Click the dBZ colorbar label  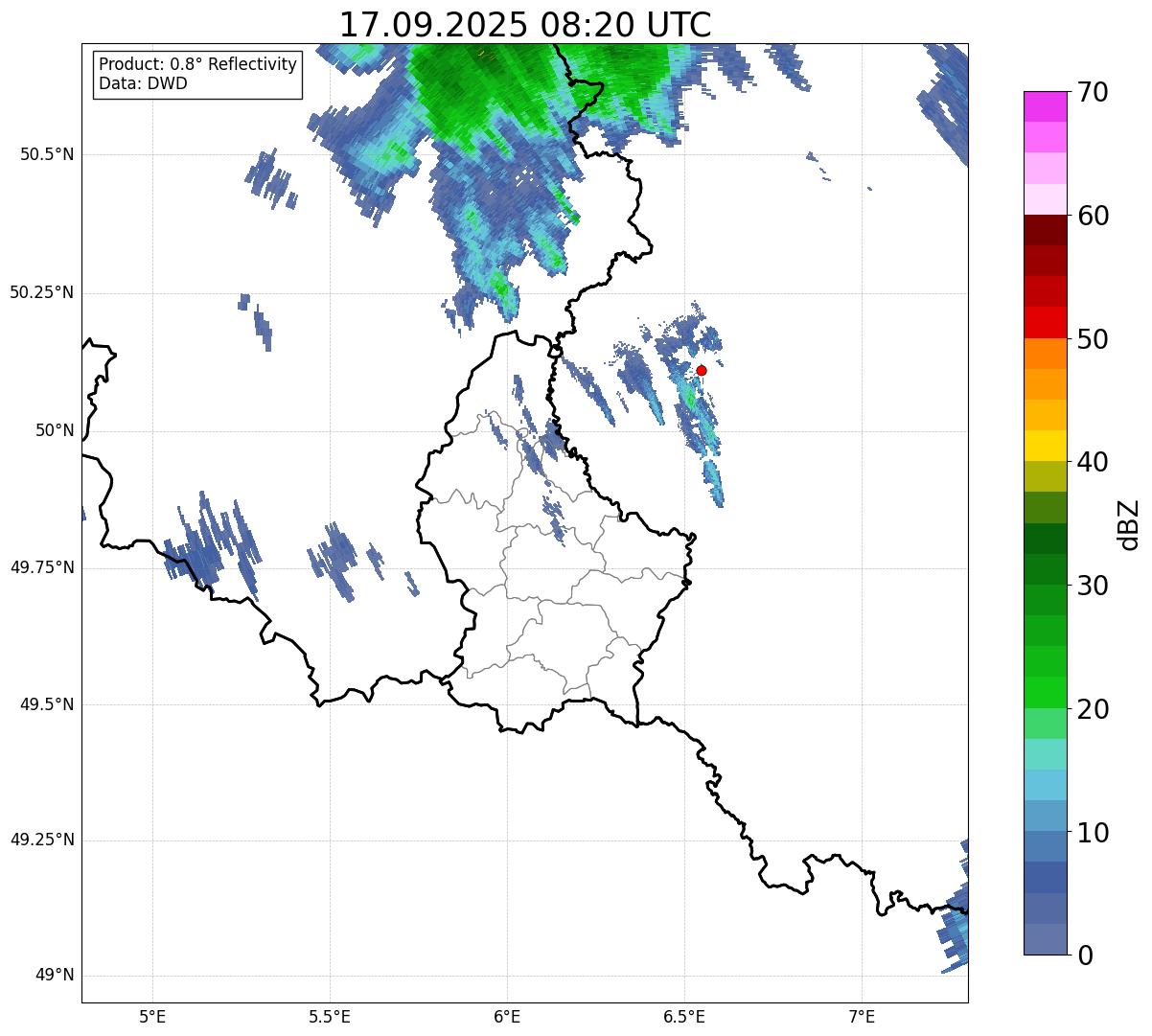pos(1129,524)
